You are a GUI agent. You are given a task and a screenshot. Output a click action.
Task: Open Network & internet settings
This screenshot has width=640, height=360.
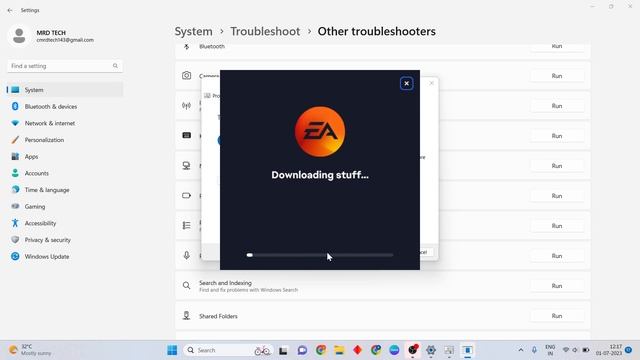click(x=64, y=123)
